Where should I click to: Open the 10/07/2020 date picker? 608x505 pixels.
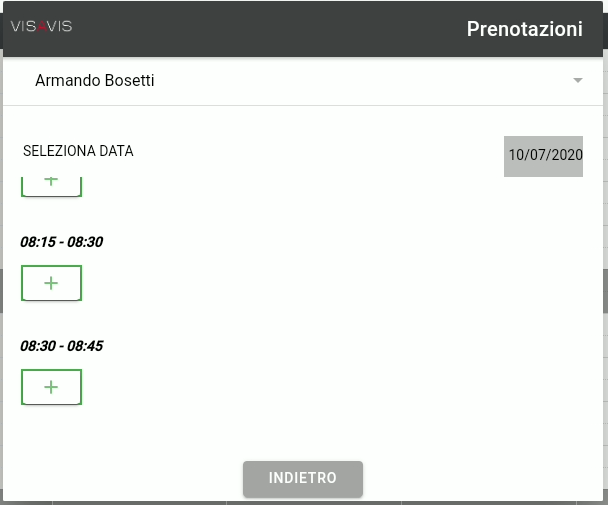pyautogui.click(x=543, y=156)
